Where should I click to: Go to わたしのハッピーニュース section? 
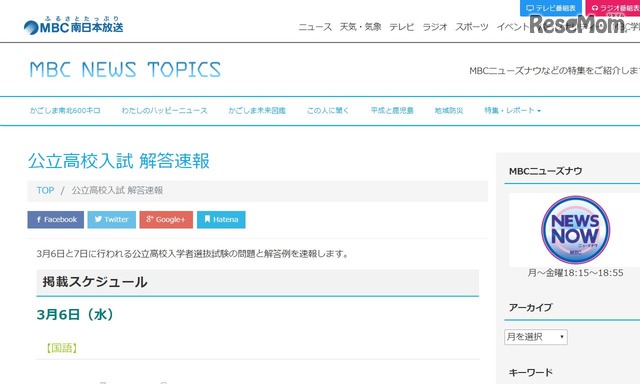[164, 111]
